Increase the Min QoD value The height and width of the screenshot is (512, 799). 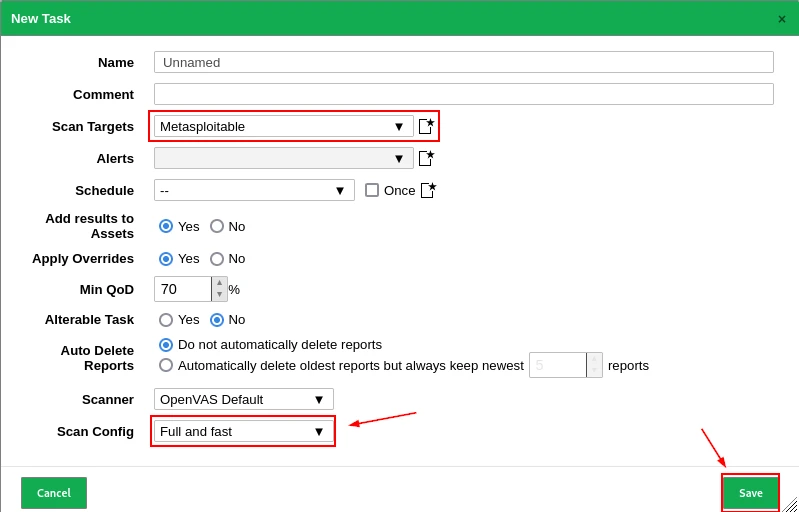point(220,283)
